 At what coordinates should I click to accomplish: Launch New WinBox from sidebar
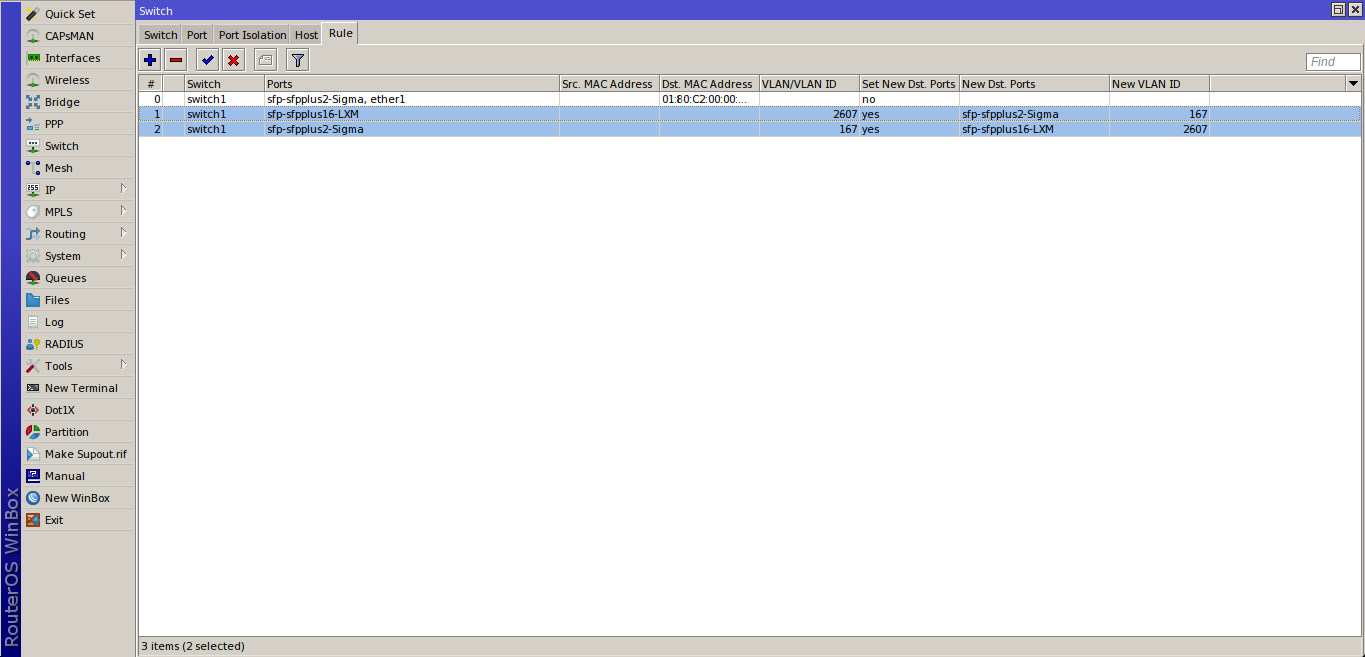pos(77,498)
